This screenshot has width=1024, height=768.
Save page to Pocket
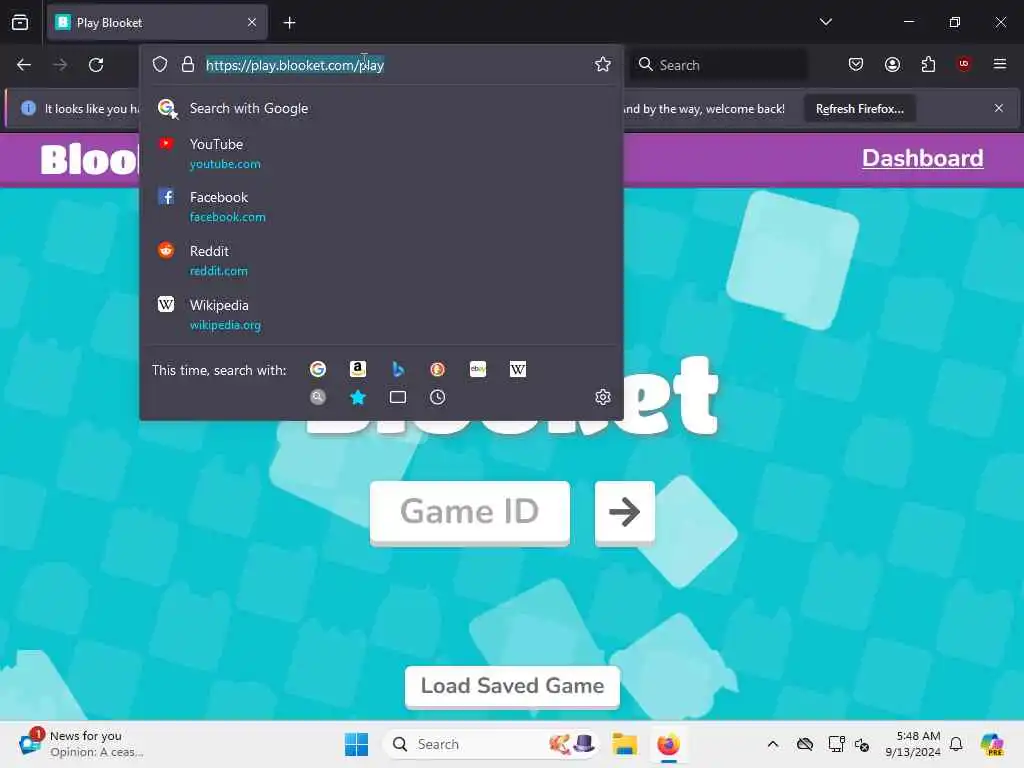[856, 64]
